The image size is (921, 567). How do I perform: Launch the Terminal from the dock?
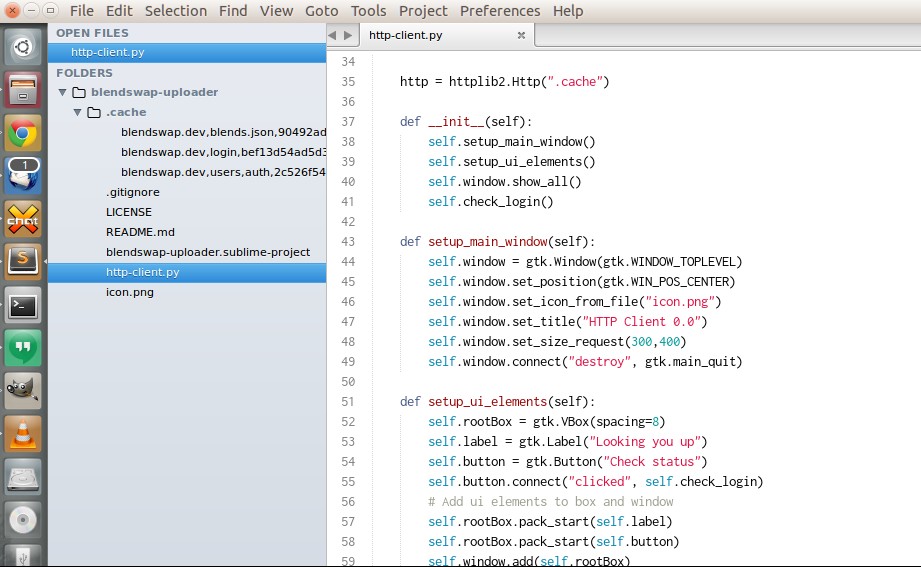(x=23, y=305)
